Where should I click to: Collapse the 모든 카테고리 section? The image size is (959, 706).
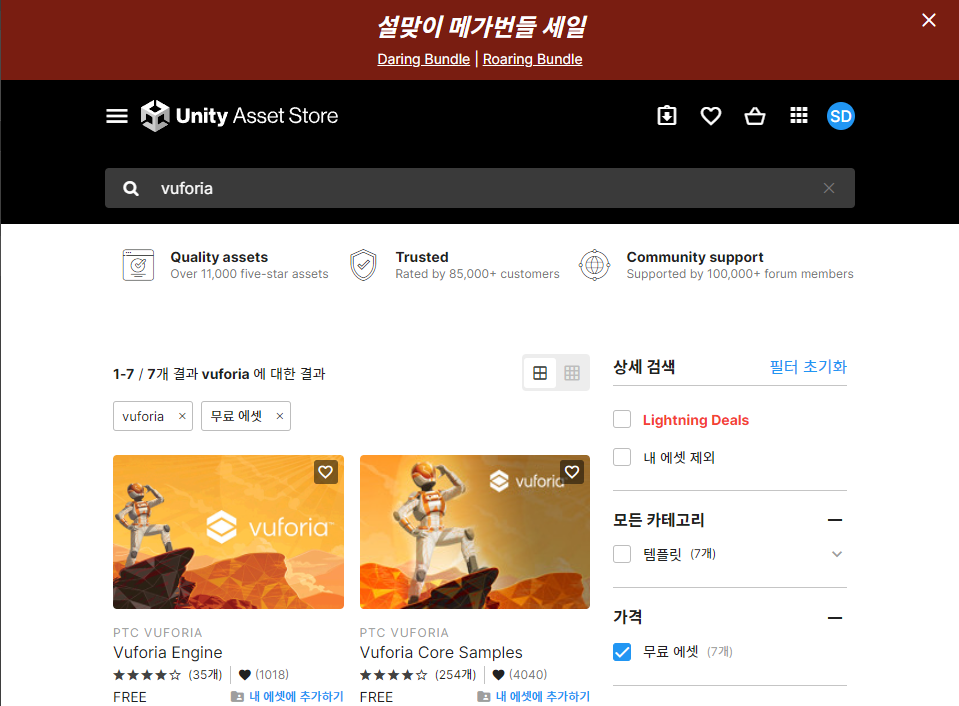[835, 520]
